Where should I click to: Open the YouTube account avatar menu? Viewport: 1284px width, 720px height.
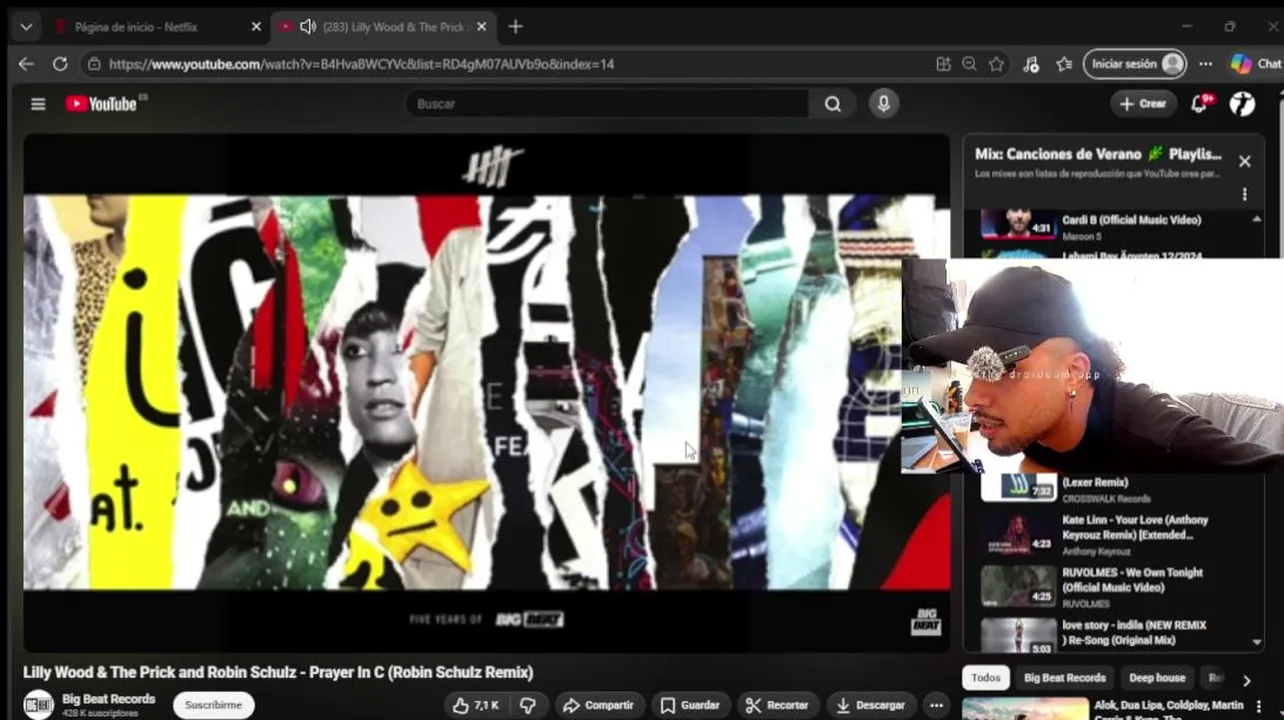[1242, 104]
